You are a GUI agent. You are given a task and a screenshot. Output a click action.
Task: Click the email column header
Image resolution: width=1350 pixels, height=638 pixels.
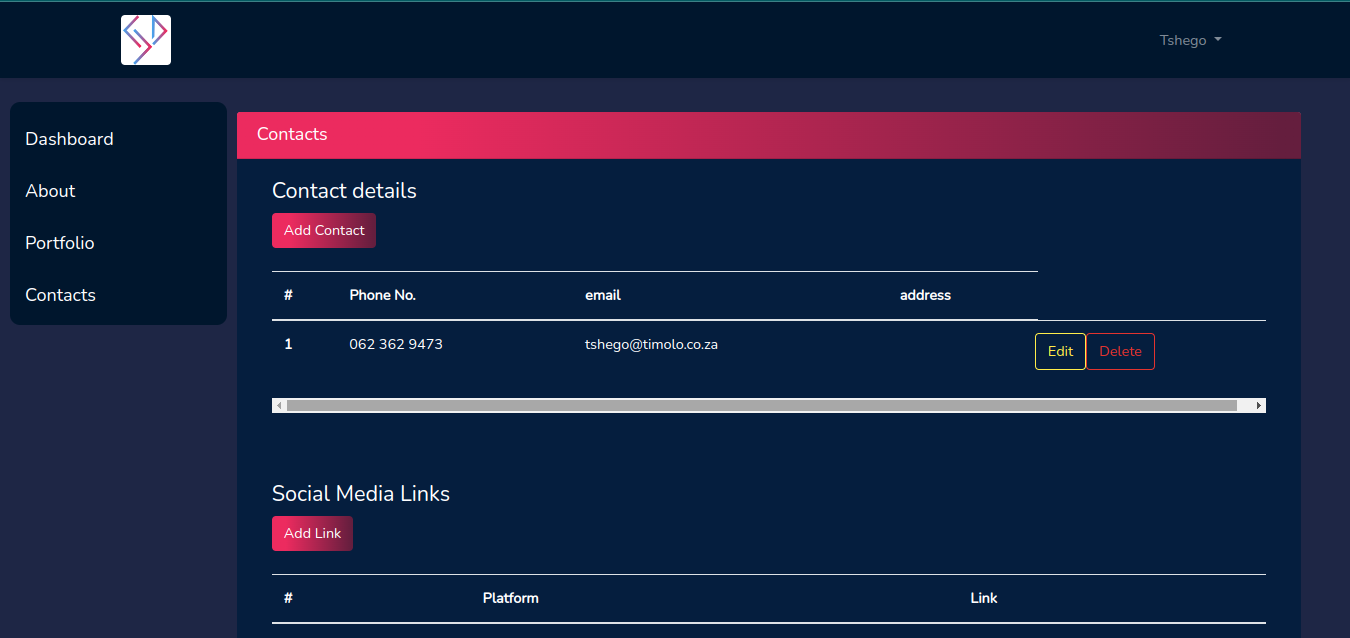click(x=603, y=295)
